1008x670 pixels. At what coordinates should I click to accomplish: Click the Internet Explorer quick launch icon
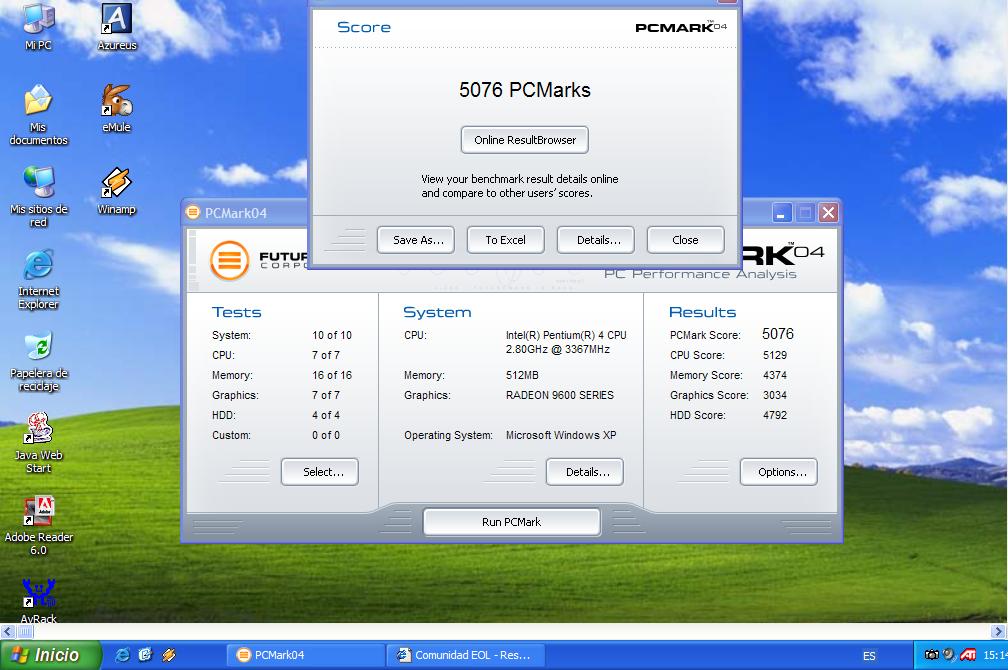click(x=122, y=655)
